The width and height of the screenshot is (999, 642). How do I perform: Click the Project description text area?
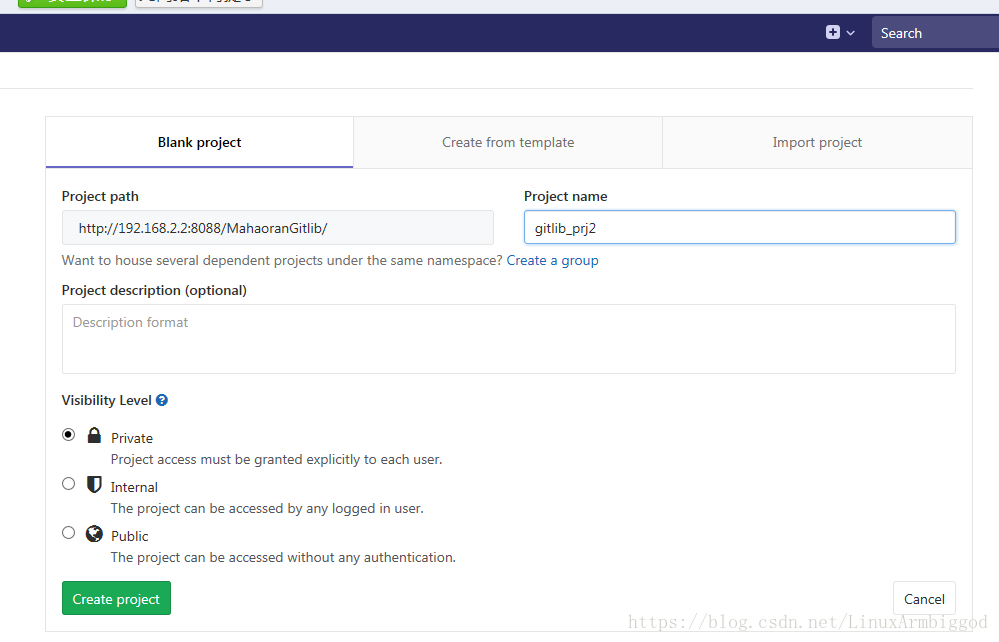508,339
